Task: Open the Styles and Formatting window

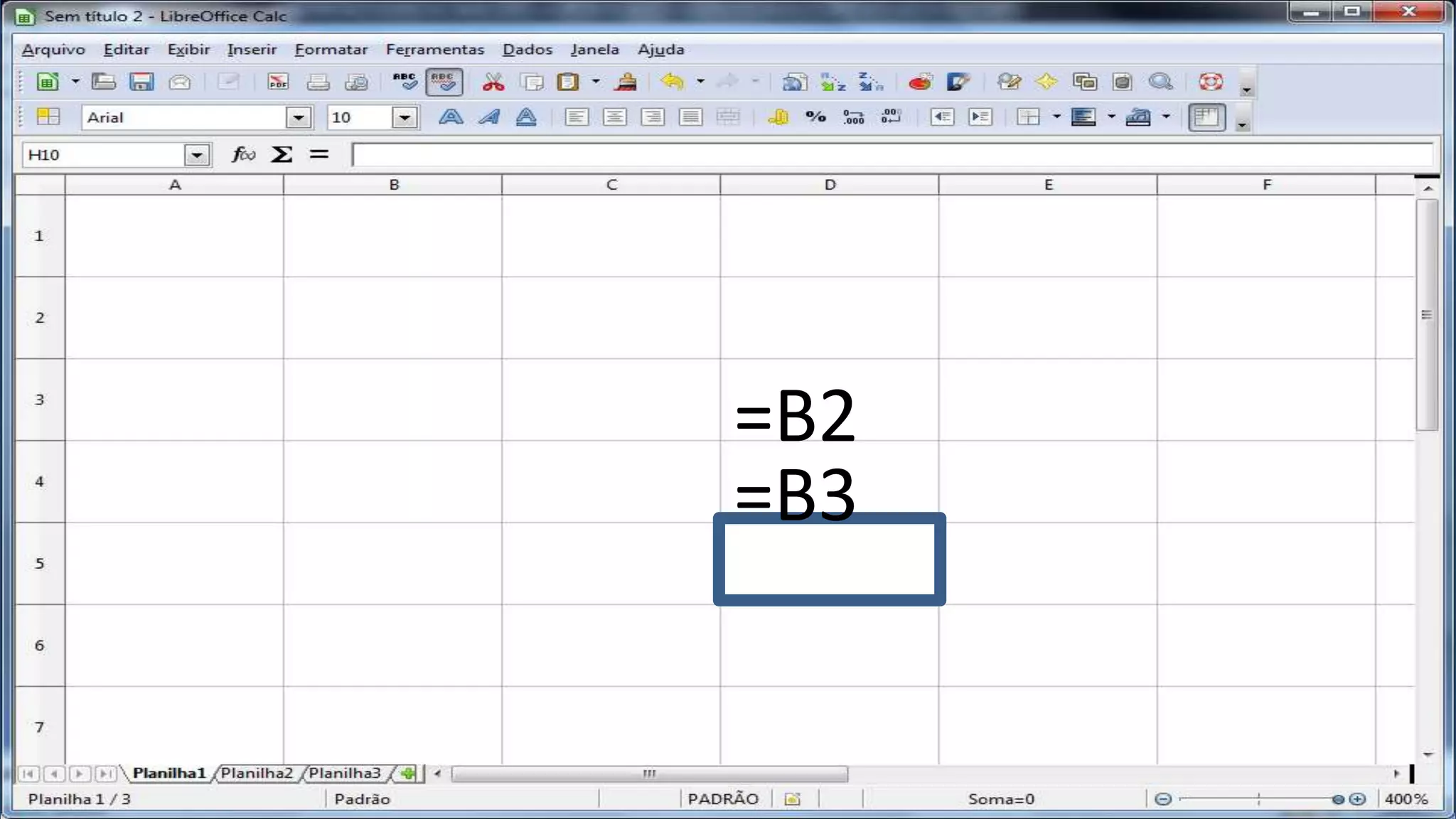Action: coord(48,117)
